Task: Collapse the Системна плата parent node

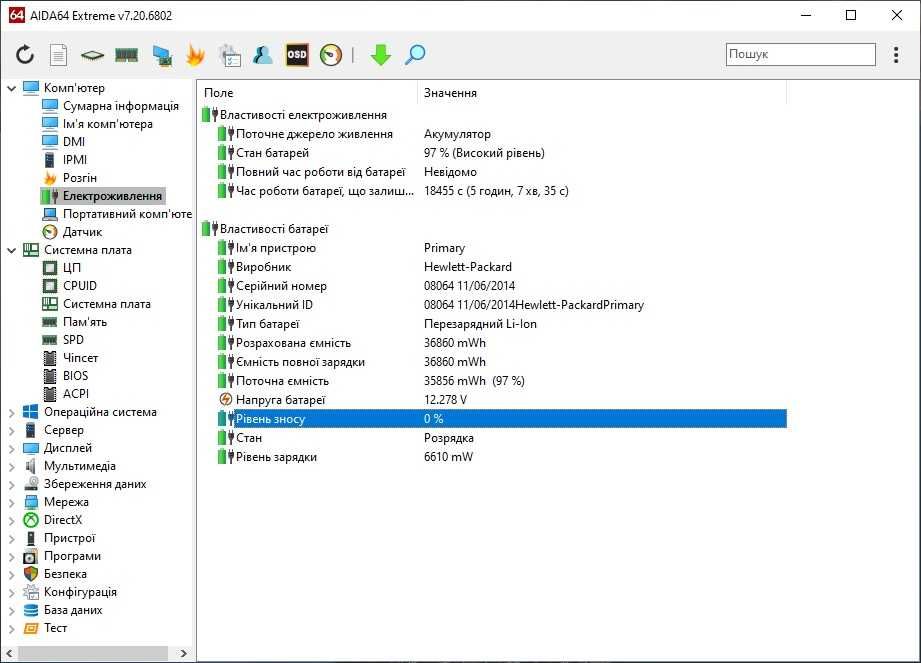Action: [12, 250]
